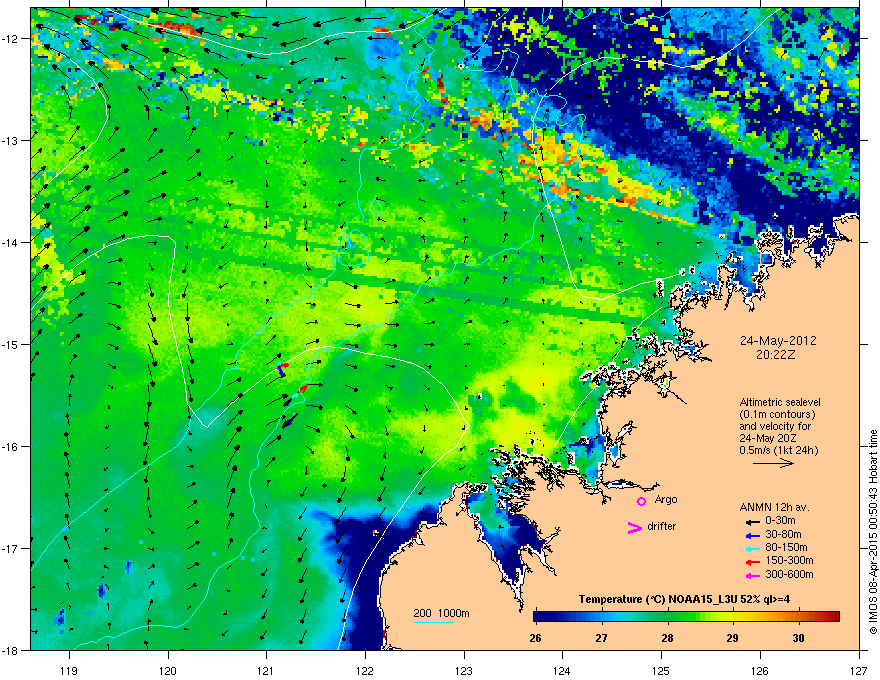
Task: Click the 0.5m/s (1kt 24h) text
Action: (779, 450)
